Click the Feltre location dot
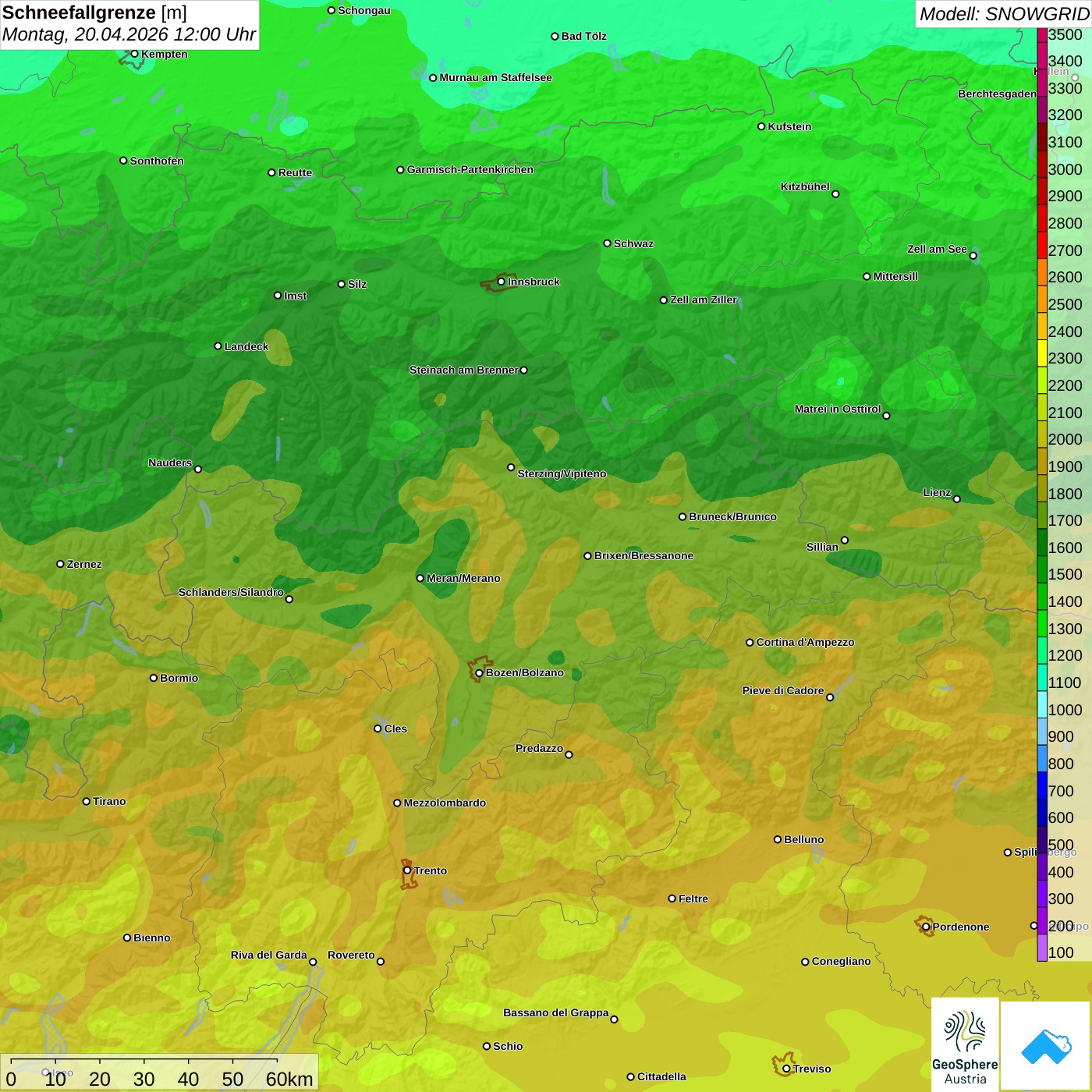1092x1092 pixels. tap(672, 899)
